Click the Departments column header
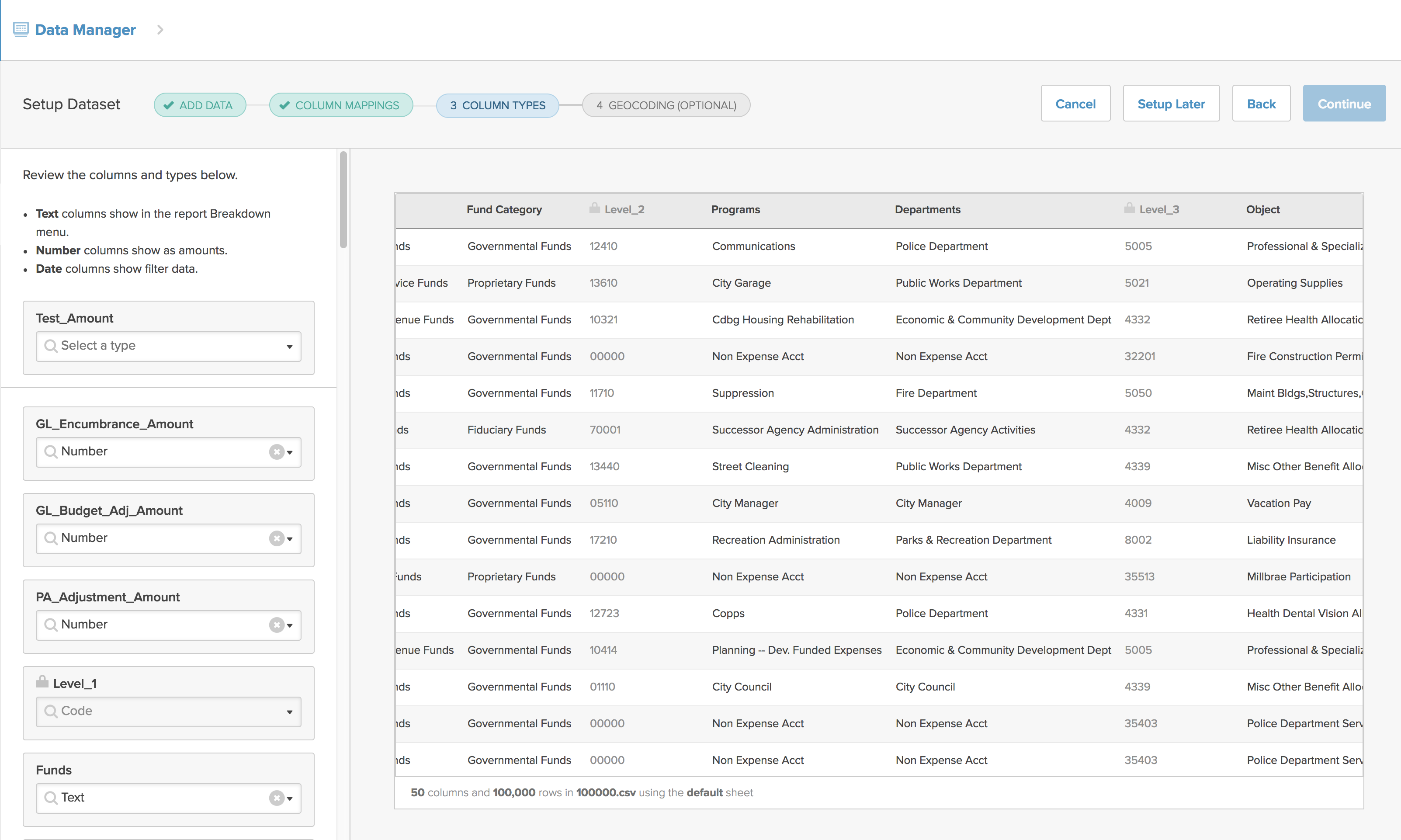Image resolution: width=1401 pixels, height=840 pixels. click(x=928, y=209)
